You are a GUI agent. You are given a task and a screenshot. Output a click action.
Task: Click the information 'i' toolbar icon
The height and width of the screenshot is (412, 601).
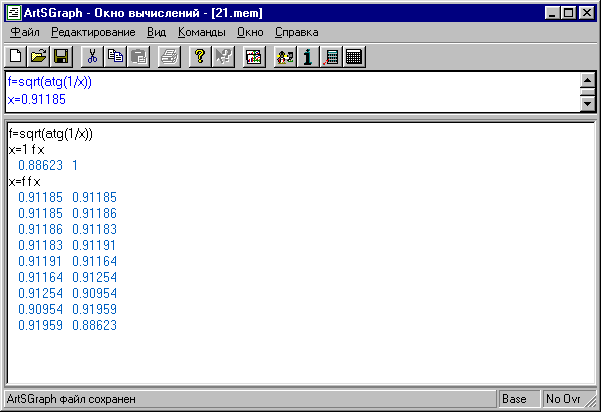coord(309,56)
